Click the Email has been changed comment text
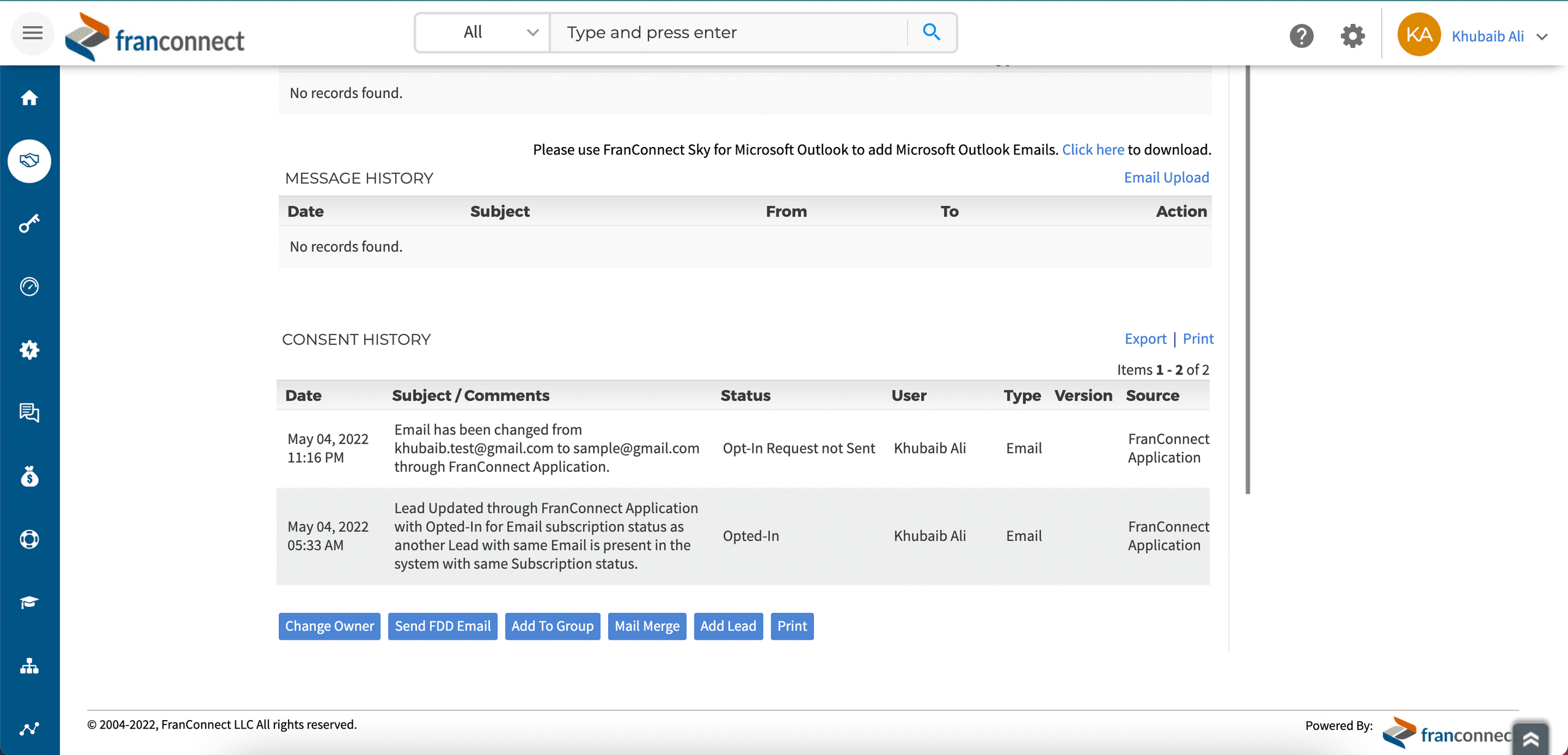Viewport: 1568px width, 755px height. tap(546, 448)
